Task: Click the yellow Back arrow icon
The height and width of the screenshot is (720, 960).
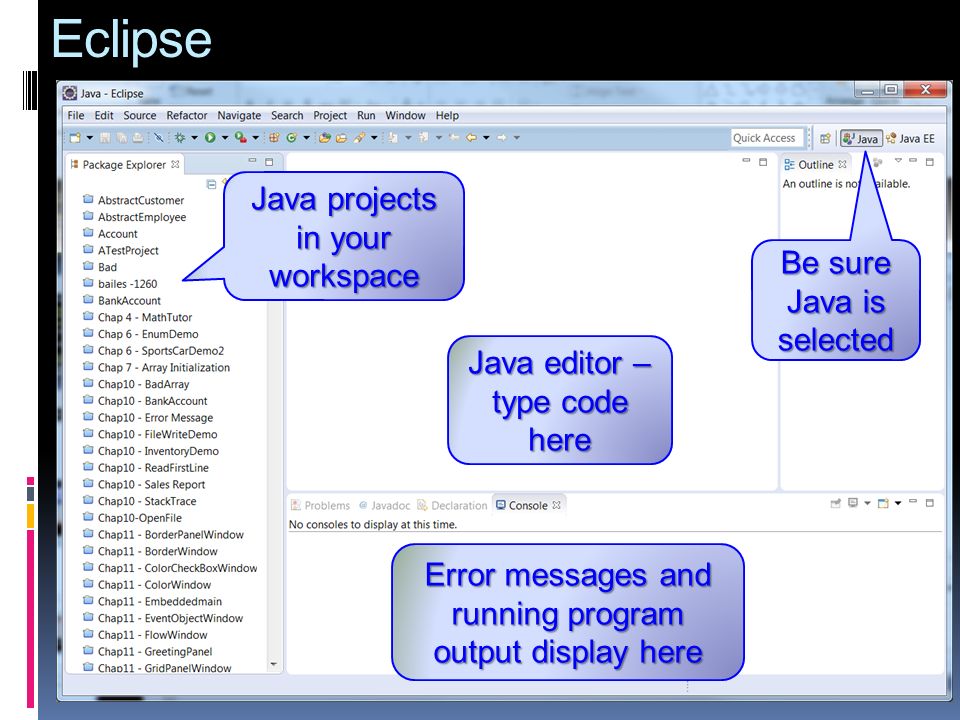Action: tap(471, 138)
